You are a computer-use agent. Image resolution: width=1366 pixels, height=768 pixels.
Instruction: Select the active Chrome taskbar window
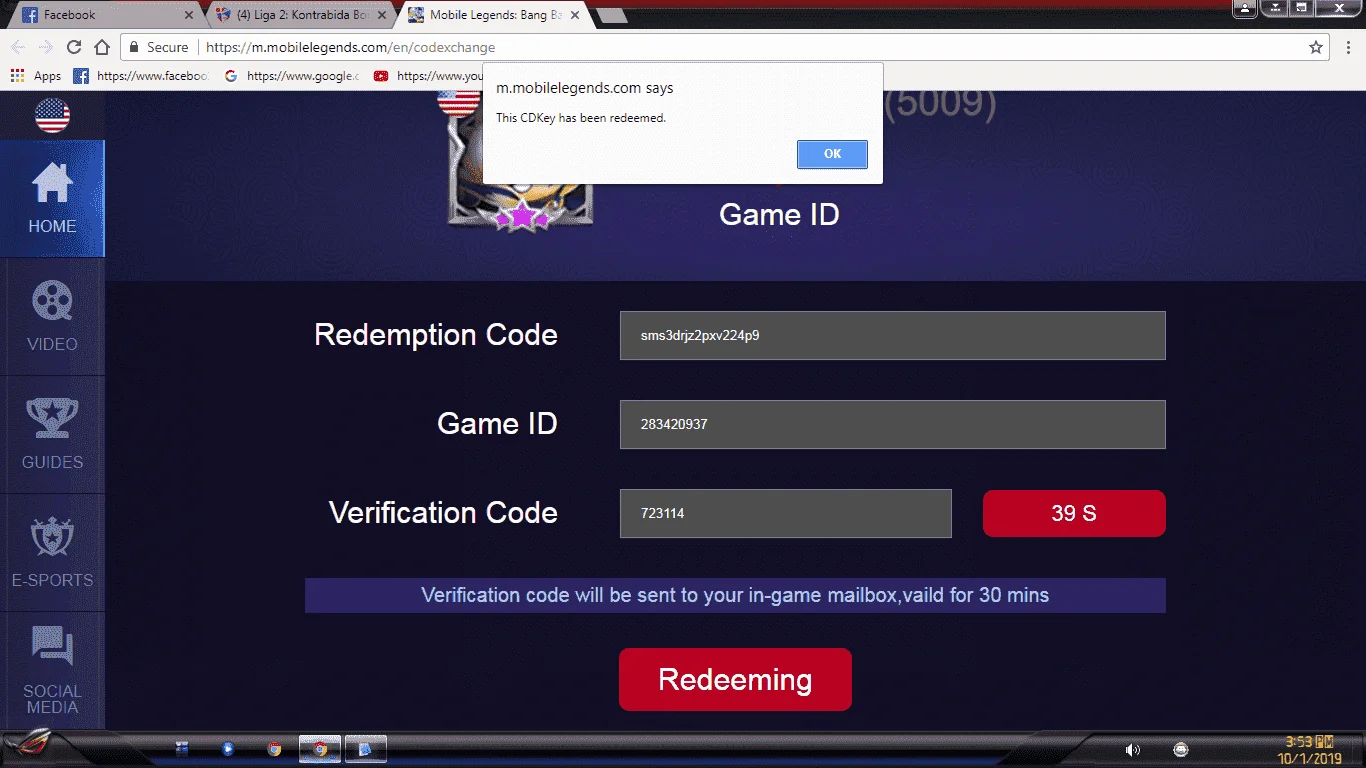(320, 748)
